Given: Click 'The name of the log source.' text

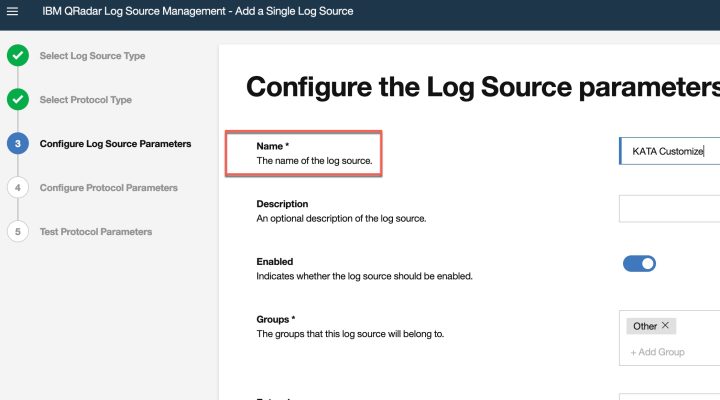Looking at the screenshot, I should [x=315, y=161].
